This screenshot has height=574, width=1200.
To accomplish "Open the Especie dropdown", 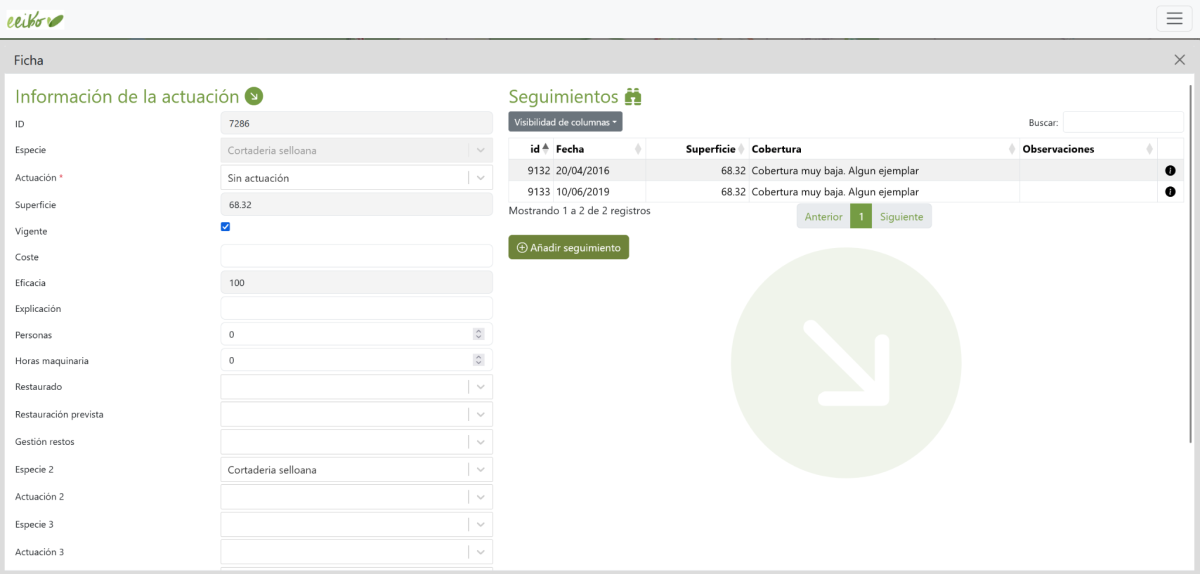I will pos(356,150).
